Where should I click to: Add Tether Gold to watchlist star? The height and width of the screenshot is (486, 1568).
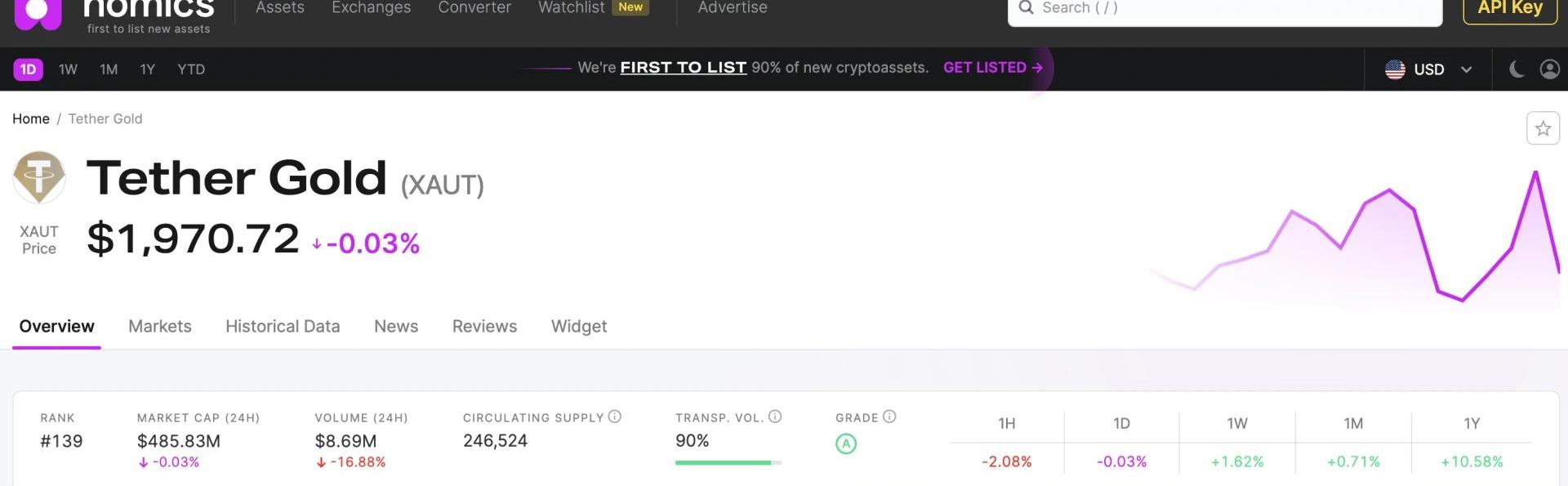coord(1542,128)
